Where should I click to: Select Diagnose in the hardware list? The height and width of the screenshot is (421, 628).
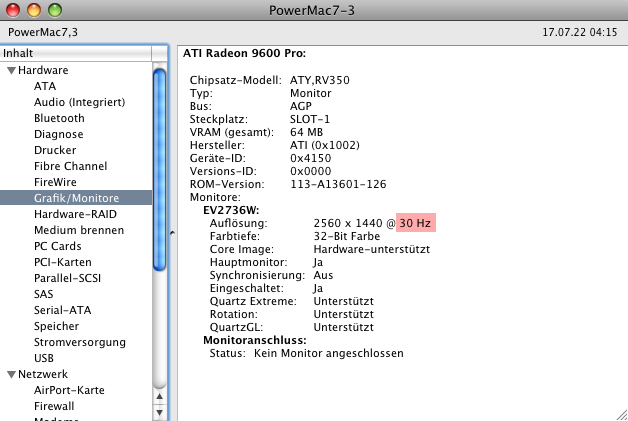tap(58, 134)
